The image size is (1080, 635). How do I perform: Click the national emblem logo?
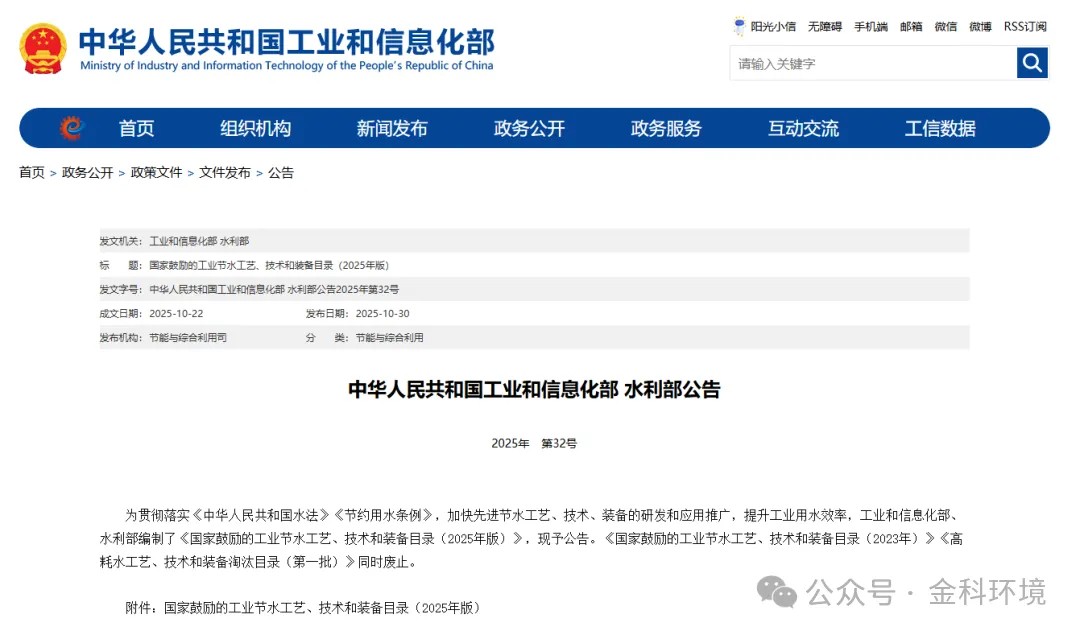click(x=43, y=48)
